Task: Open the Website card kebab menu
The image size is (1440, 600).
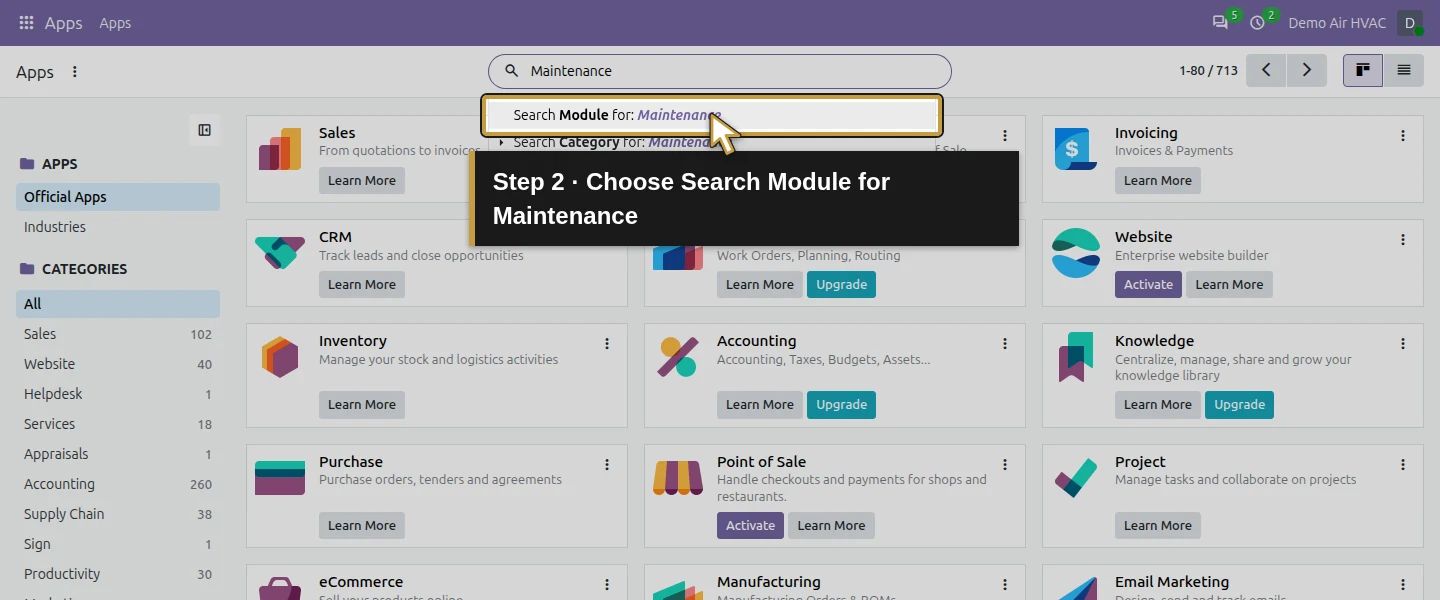Action: click(x=1403, y=240)
